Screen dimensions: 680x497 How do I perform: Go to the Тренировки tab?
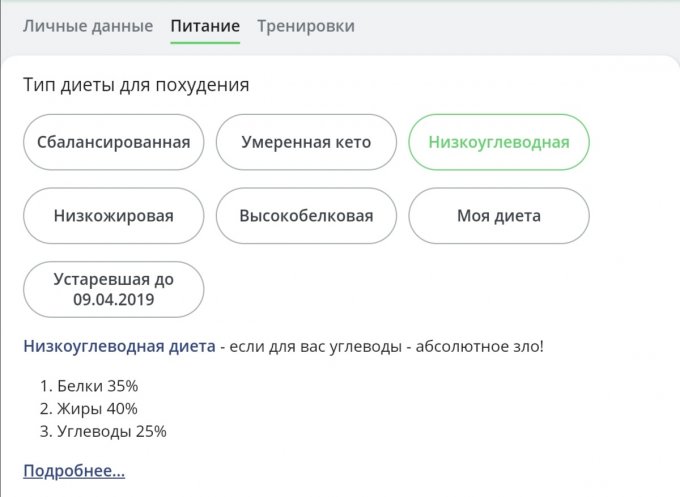[x=305, y=26]
